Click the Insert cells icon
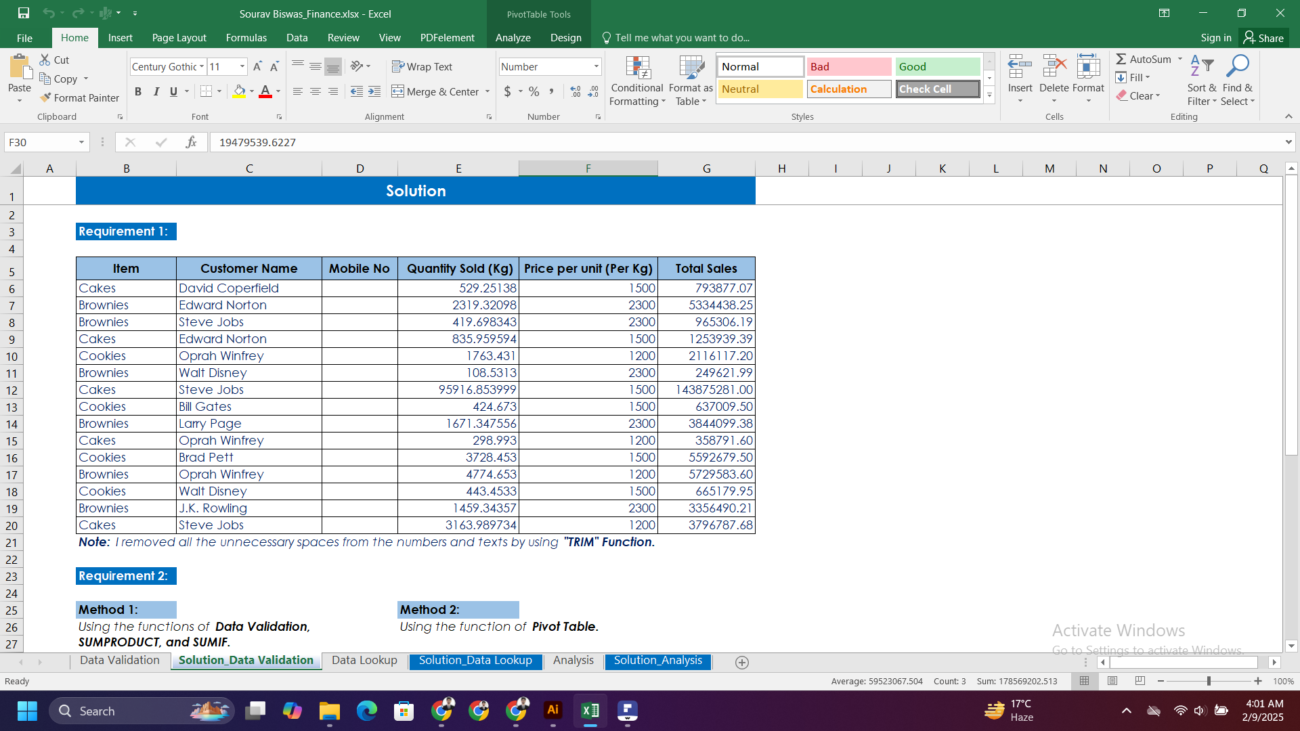Viewport: 1300px width, 731px height. click(1020, 68)
